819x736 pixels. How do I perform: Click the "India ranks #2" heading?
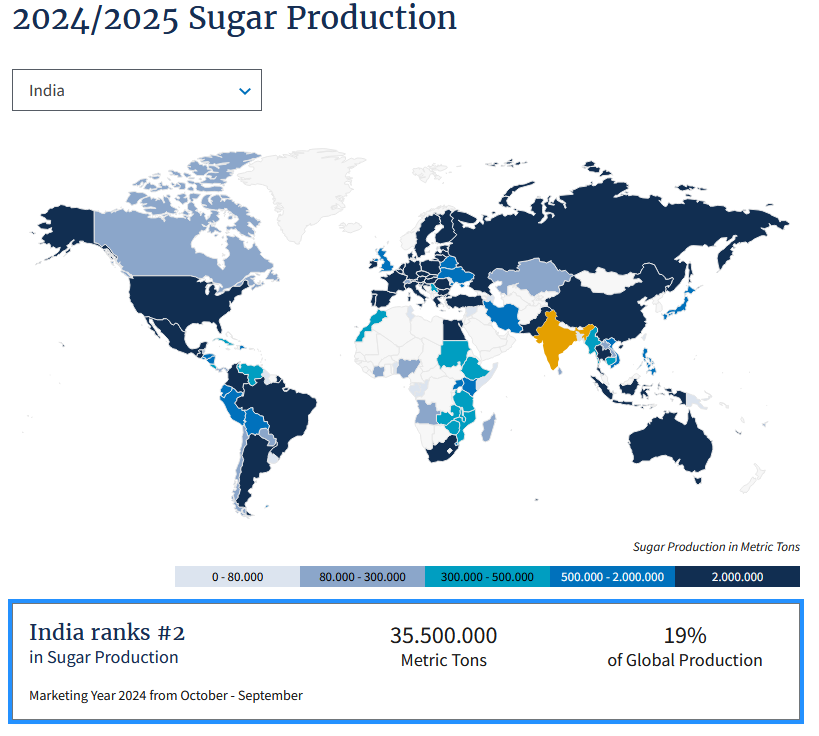click(x=107, y=632)
